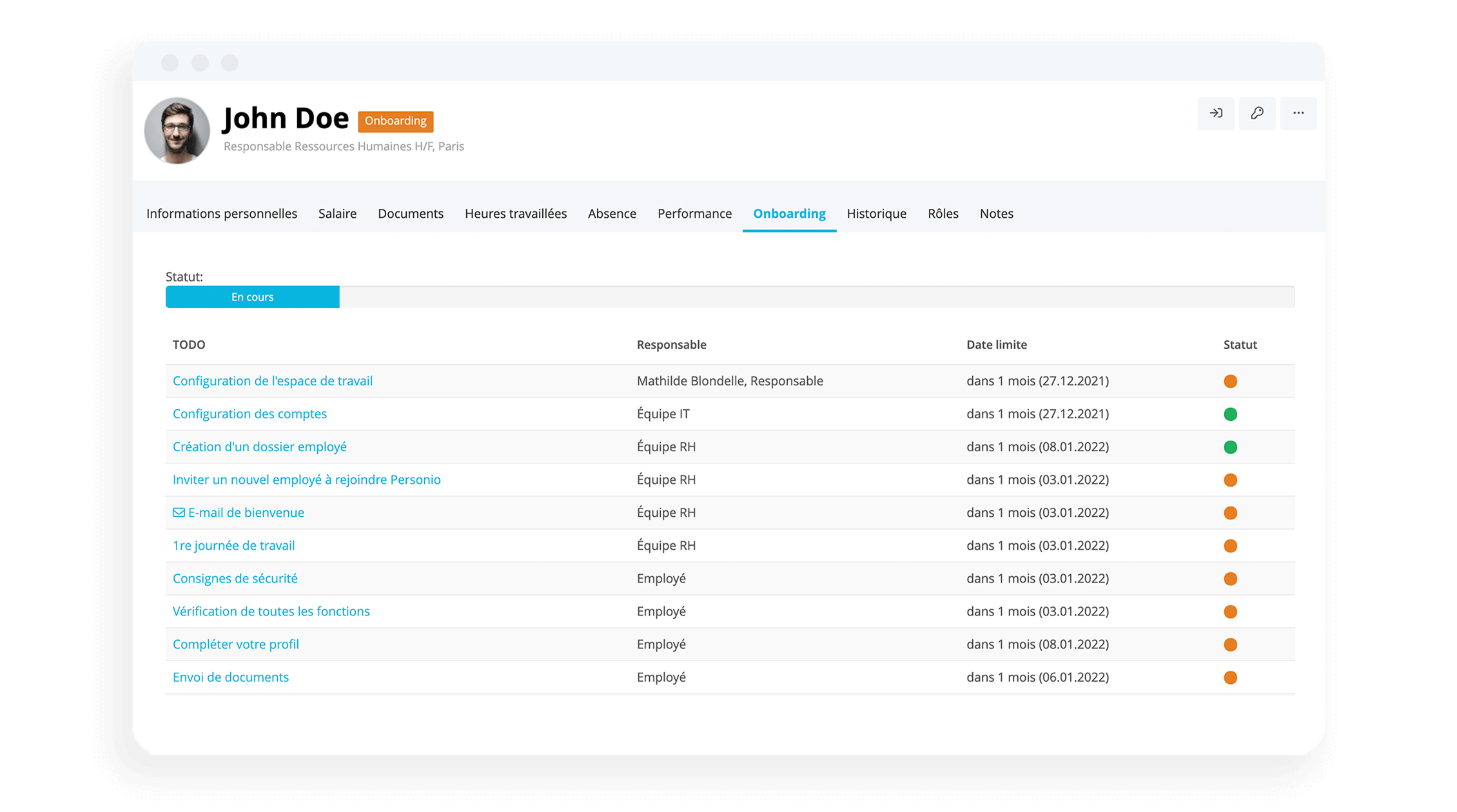This screenshot has width=1457, height=812.
Task: Switch to the Performance tab
Action: coord(694,213)
